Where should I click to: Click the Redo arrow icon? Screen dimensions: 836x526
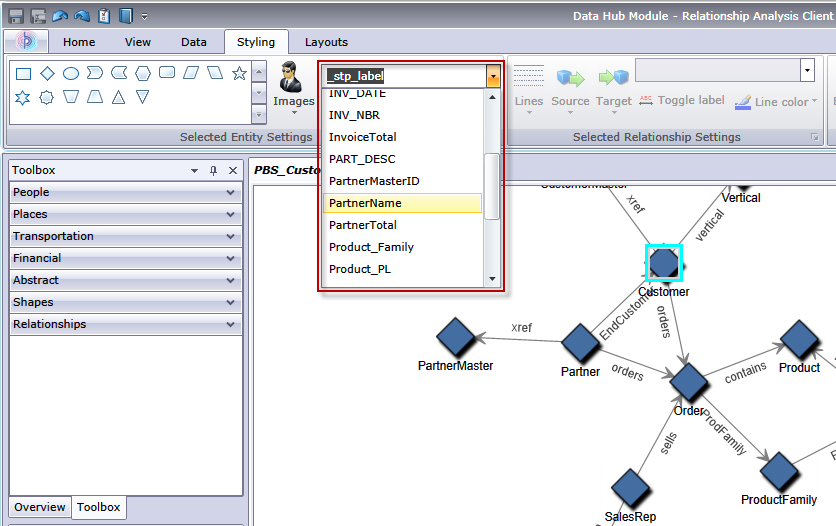[82, 16]
